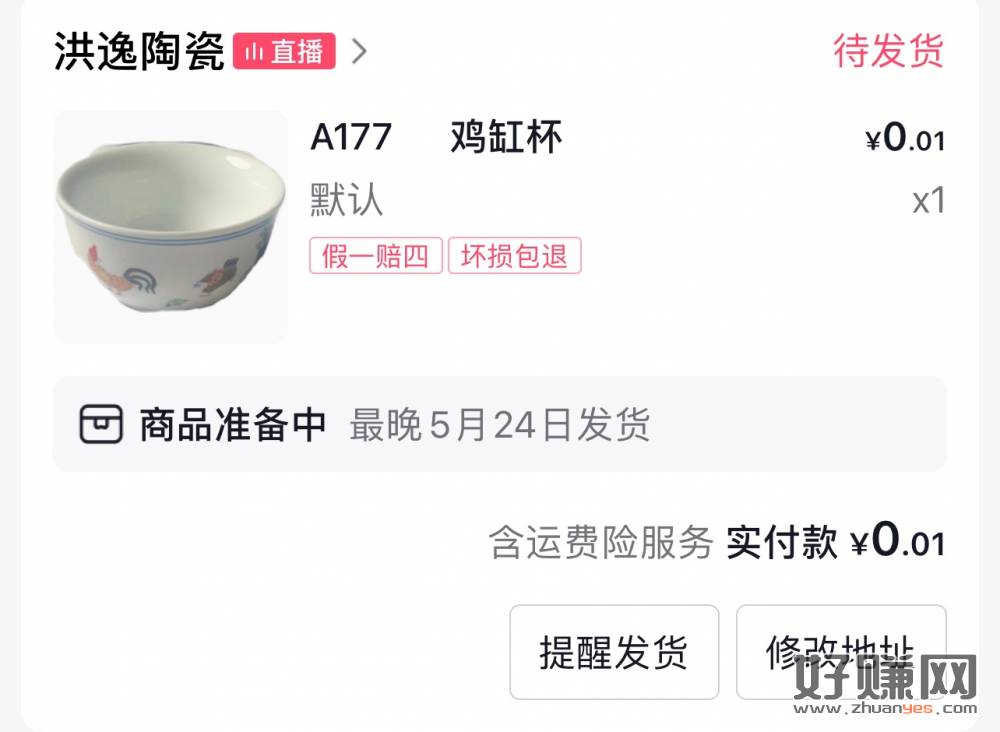
Task: Open the 商品准备中 shipping status bar
Action: [x=499, y=424]
